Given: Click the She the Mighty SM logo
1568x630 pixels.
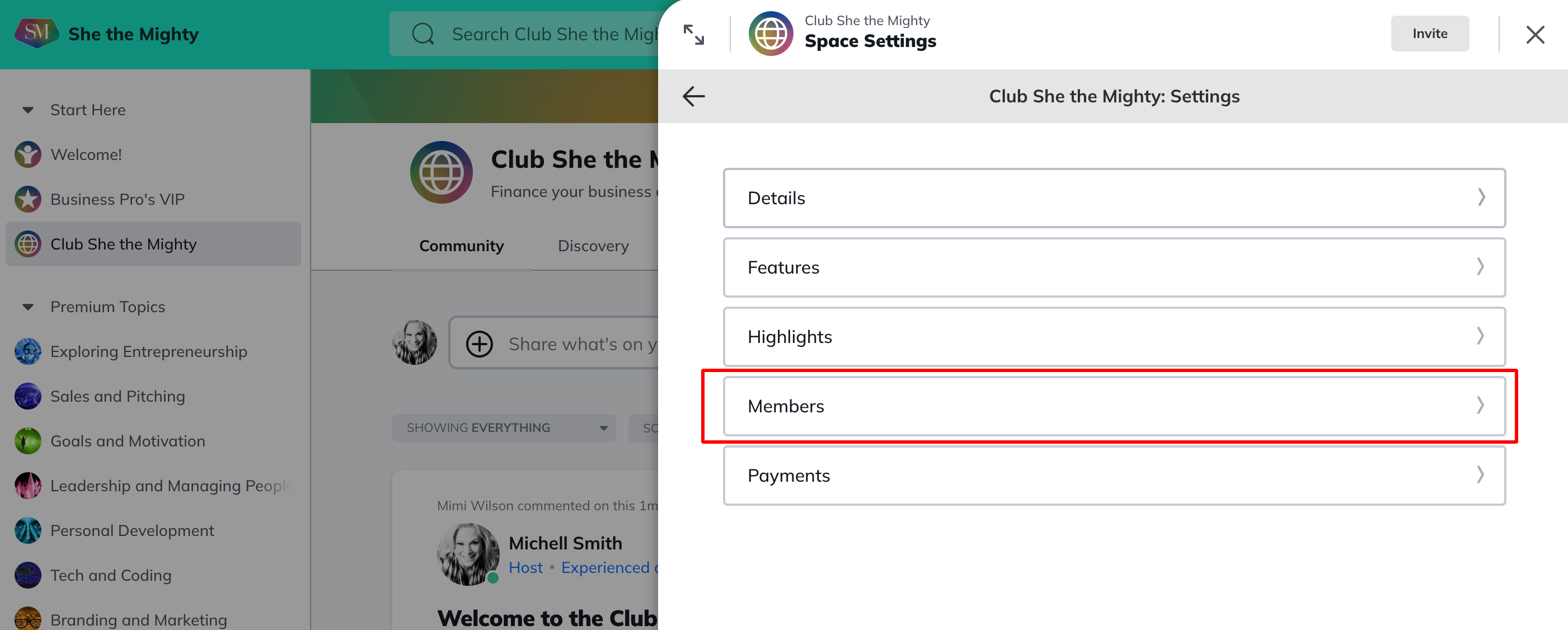Looking at the screenshot, I should point(36,33).
